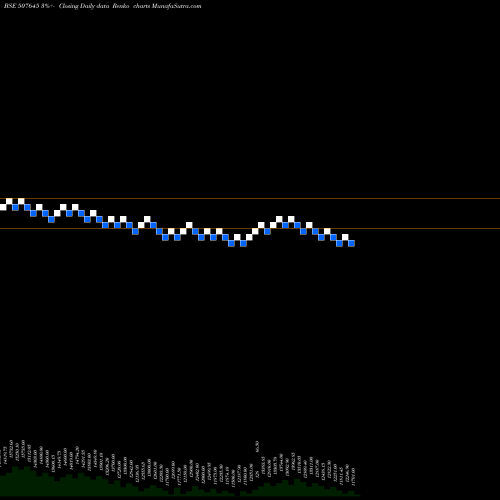Click the isolated '66.50' label above the volume labels
The width and height of the screenshot is (500, 500).
coord(257,446)
